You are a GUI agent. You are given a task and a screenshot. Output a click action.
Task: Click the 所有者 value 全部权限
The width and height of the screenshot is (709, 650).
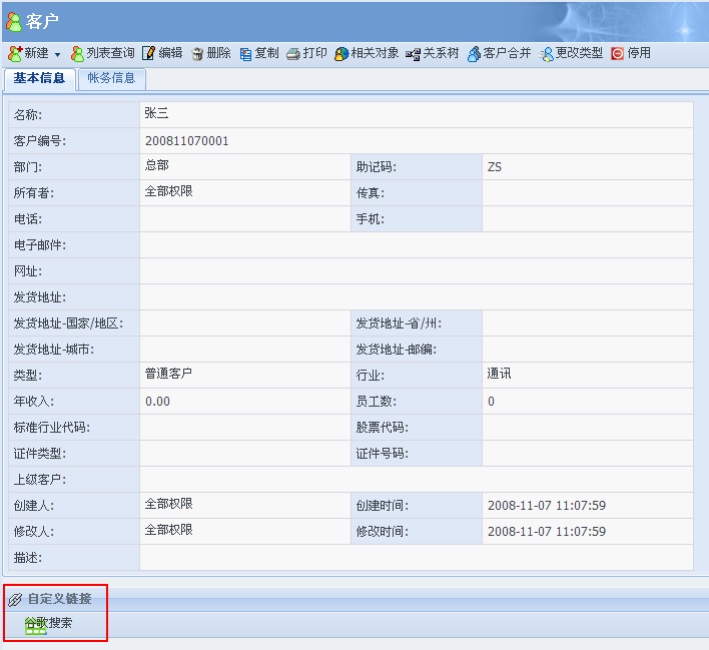[169, 191]
